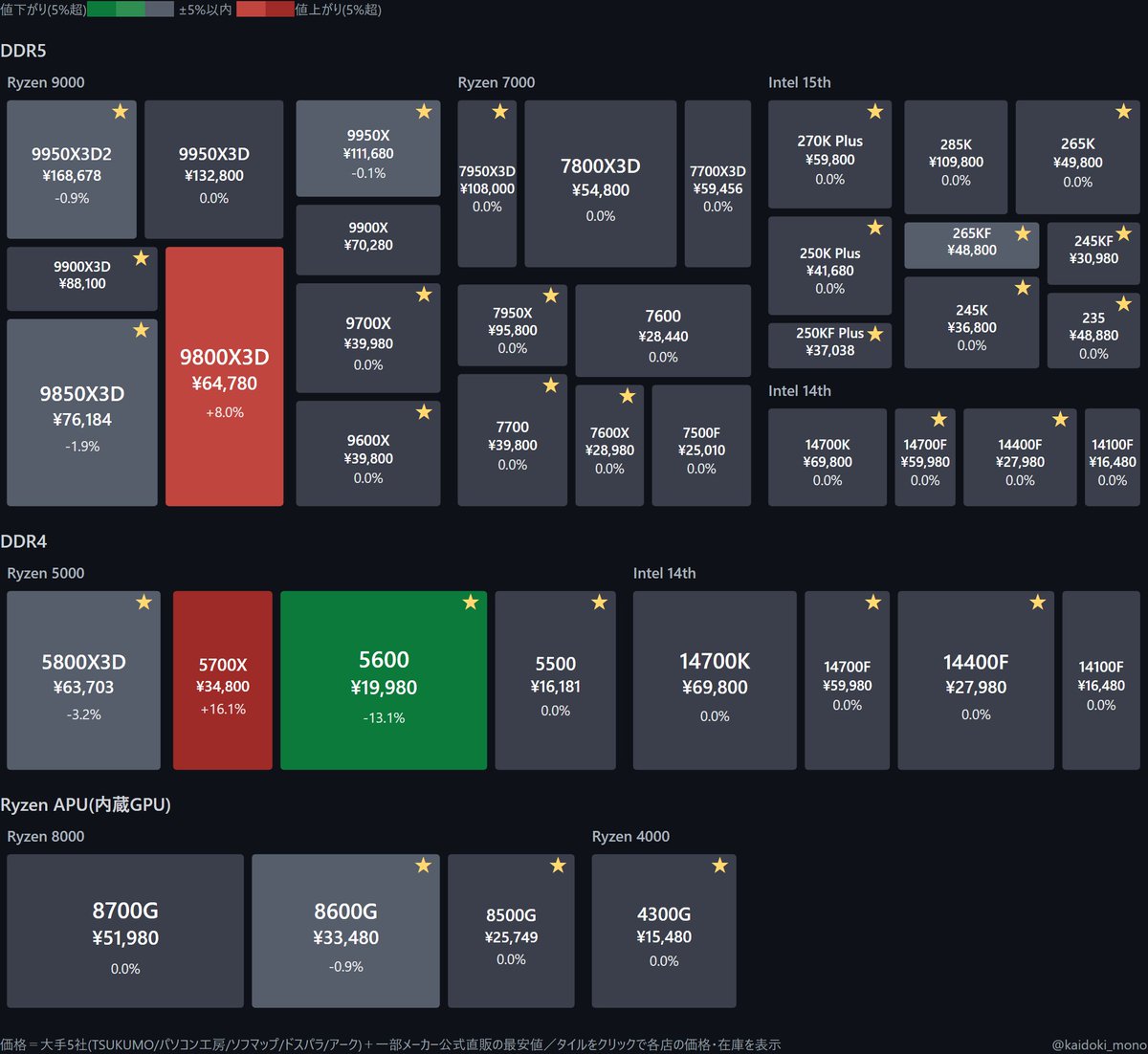Click the star on the 245K tile
This screenshot has width=1148, height=1054.
click(x=1023, y=288)
